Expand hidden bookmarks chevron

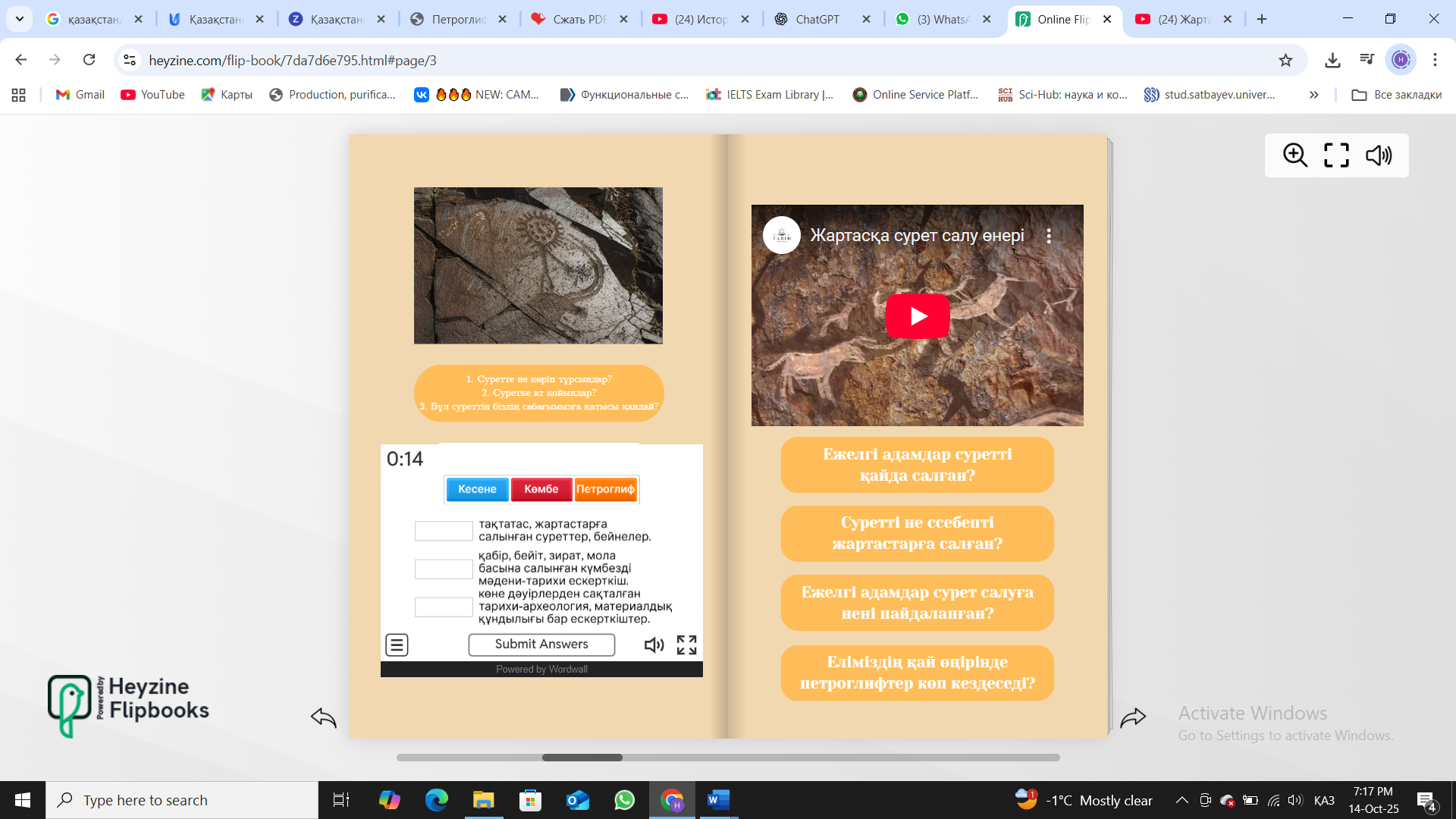point(1313,95)
